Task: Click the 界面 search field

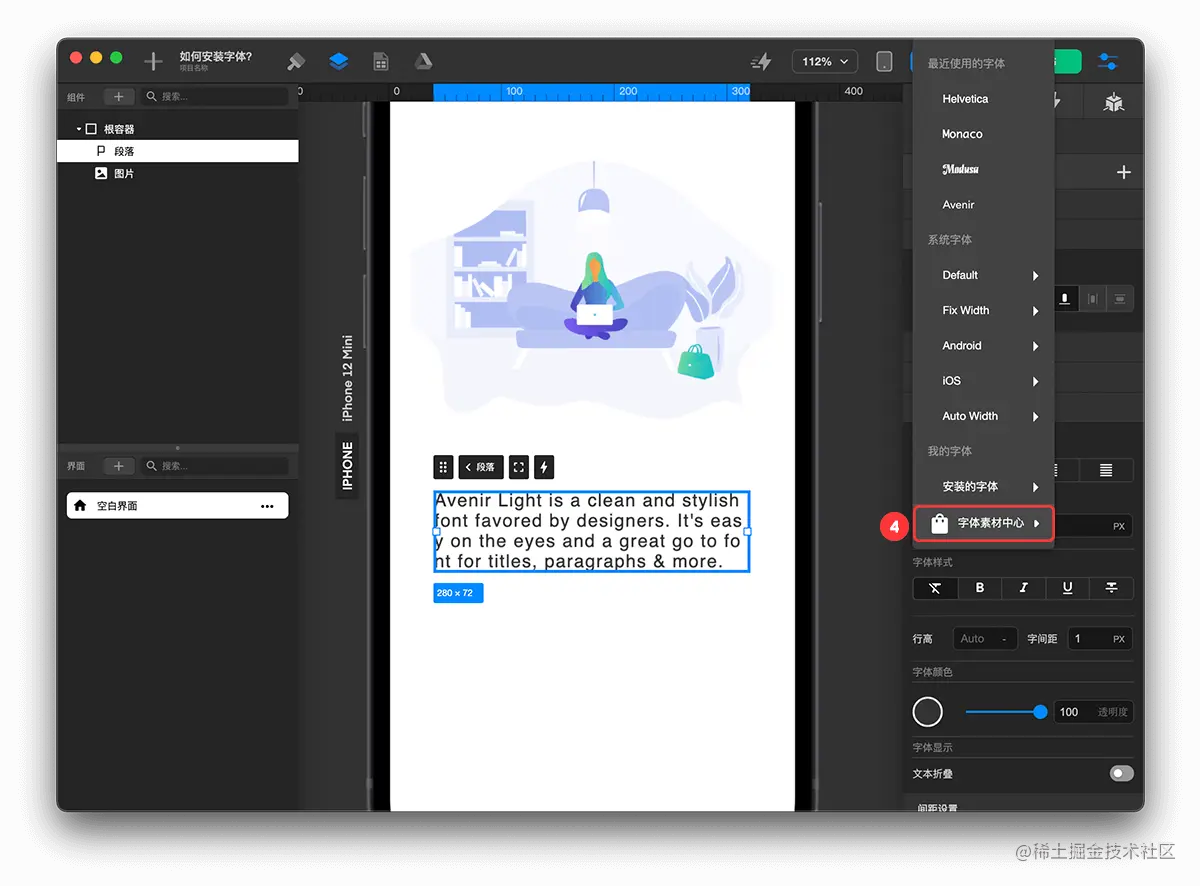Action: [215, 466]
